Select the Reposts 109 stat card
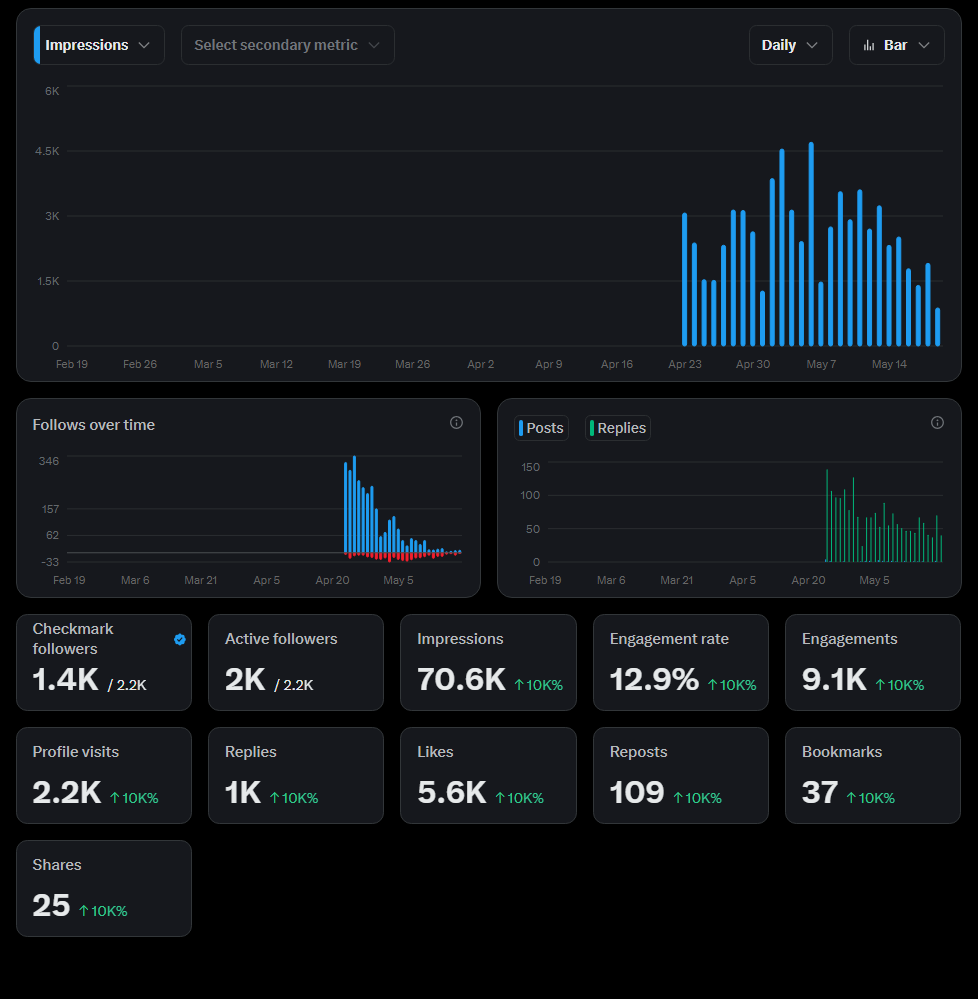The height and width of the screenshot is (999, 978). pyautogui.click(x=680, y=775)
